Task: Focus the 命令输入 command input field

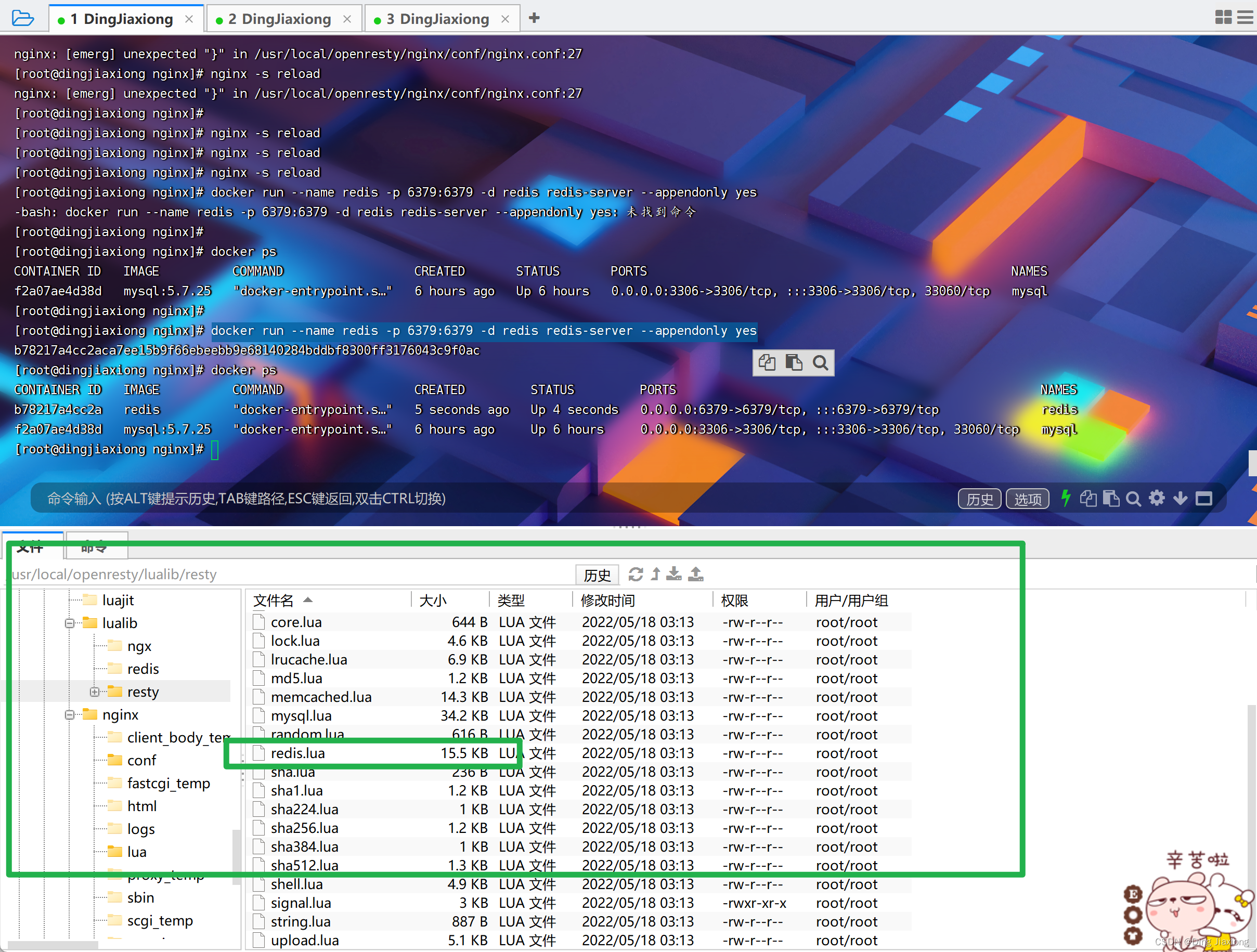Action: 489,499
